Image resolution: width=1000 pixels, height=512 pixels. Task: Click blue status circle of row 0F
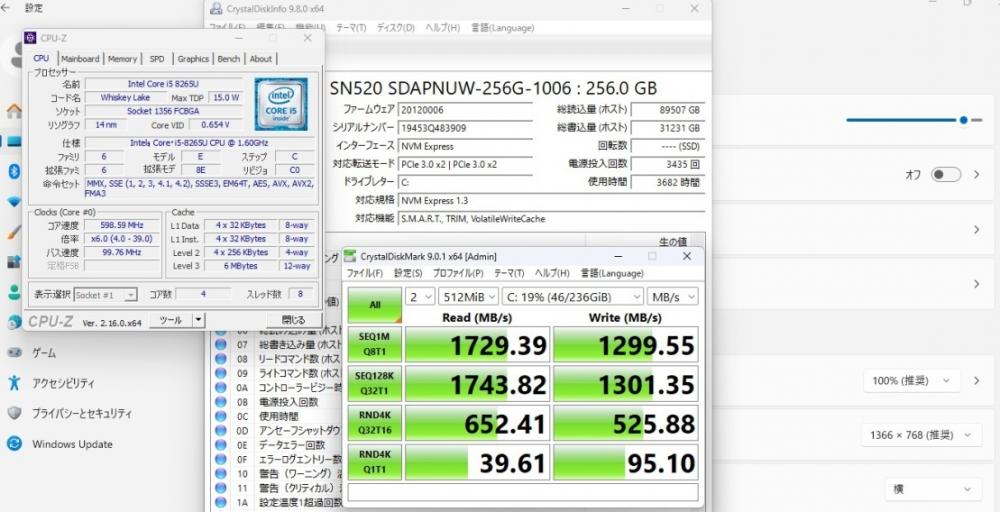tap(221, 459)
